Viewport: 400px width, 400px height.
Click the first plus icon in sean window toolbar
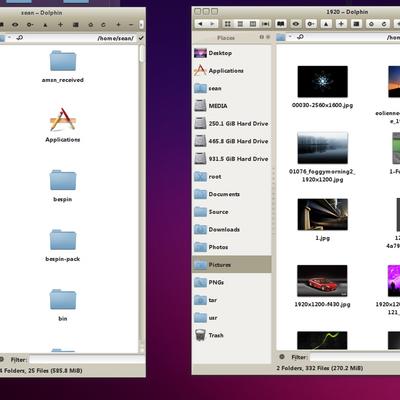tap(60, 25)
